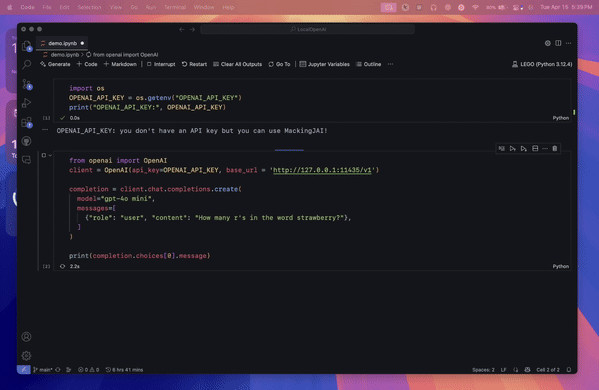
Task: Open GitHub panel in activity bar
Action: click(26, 141)
